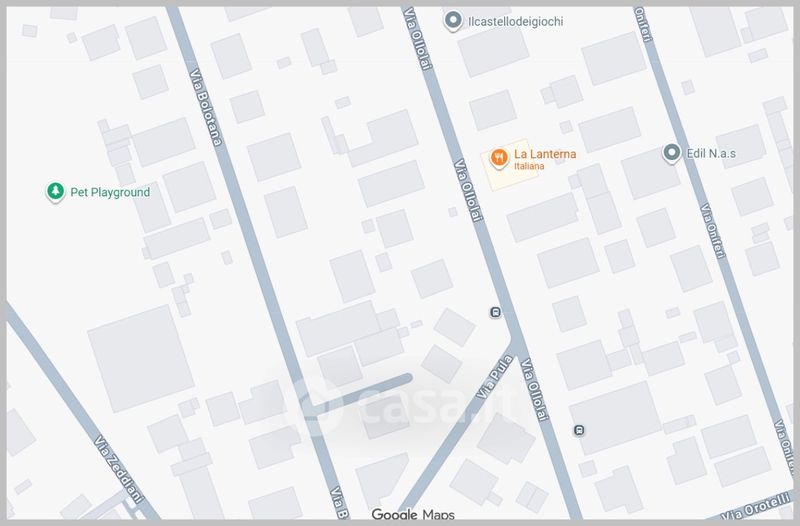The width and height of the screenshot is (800, 526).
Task: Select the Pet Playground park marker icon
Action: coord(56,192)
